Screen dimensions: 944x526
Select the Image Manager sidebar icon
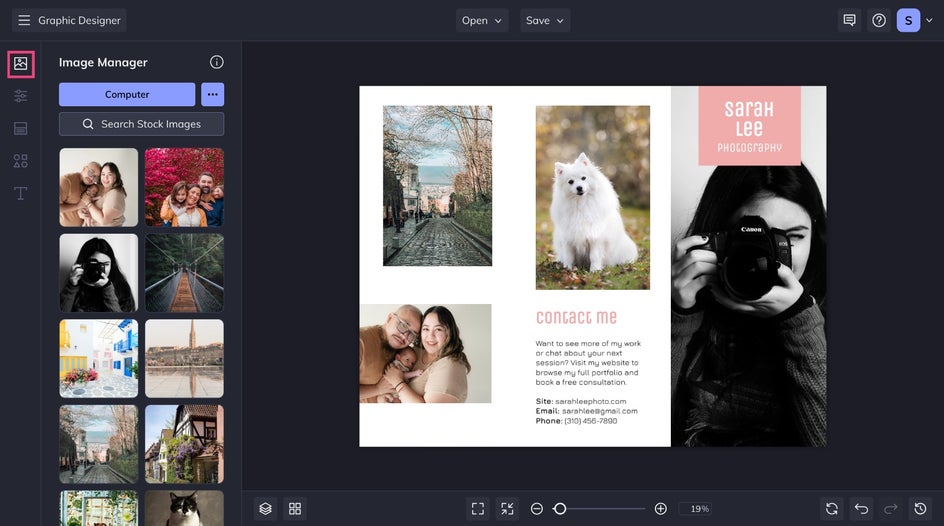20,64
